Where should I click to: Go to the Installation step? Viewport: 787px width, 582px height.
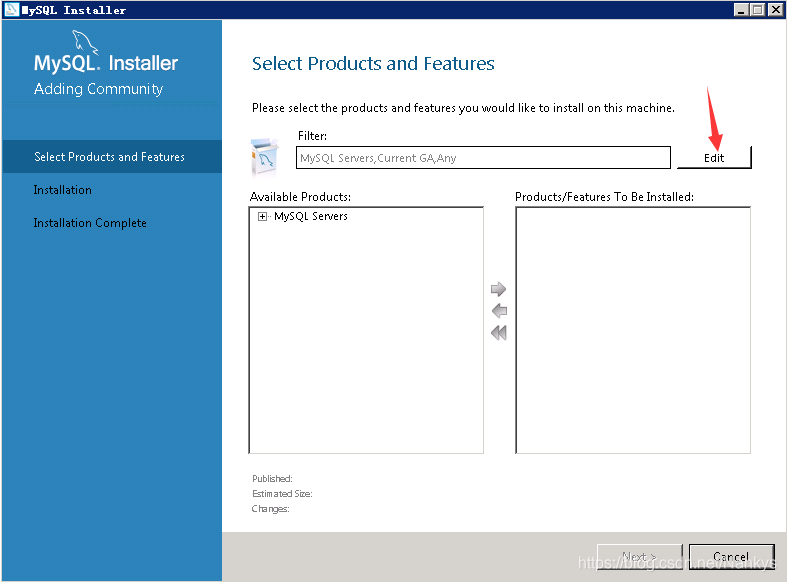(63, 190)
